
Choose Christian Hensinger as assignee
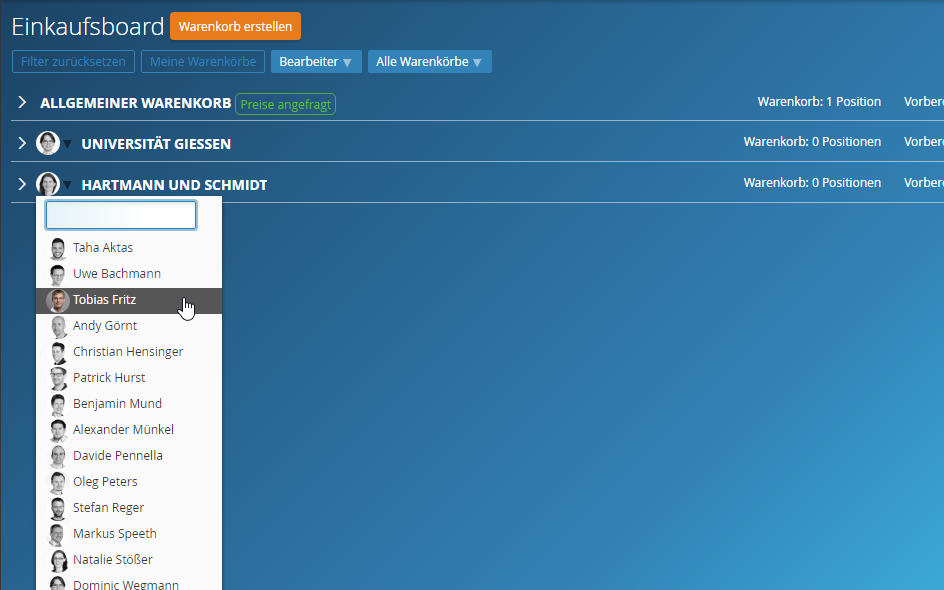pos(127,352)
